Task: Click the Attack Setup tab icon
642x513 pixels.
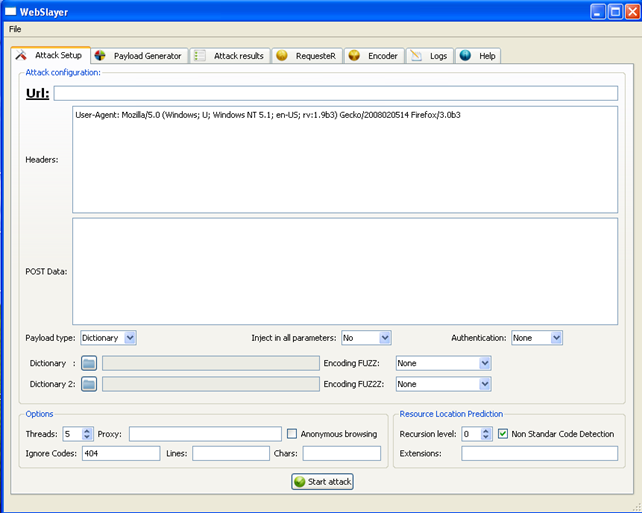Action: [21, 55]
